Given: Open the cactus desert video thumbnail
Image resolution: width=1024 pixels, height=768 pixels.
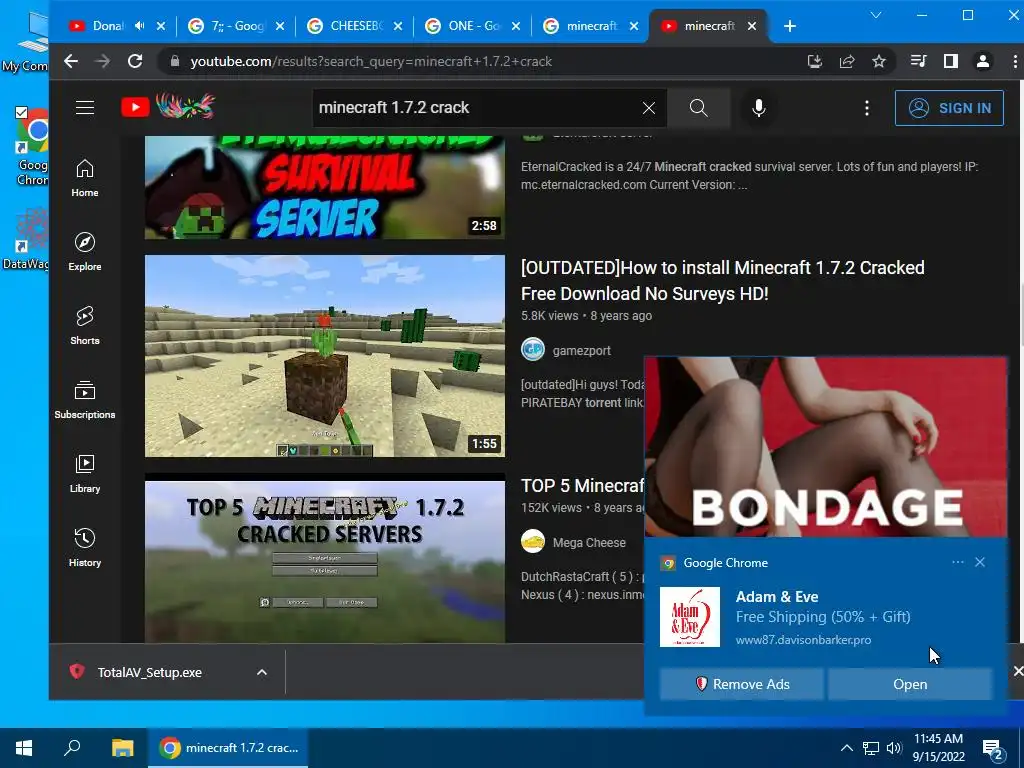Looking at the screenshot, I should (325, 356).
